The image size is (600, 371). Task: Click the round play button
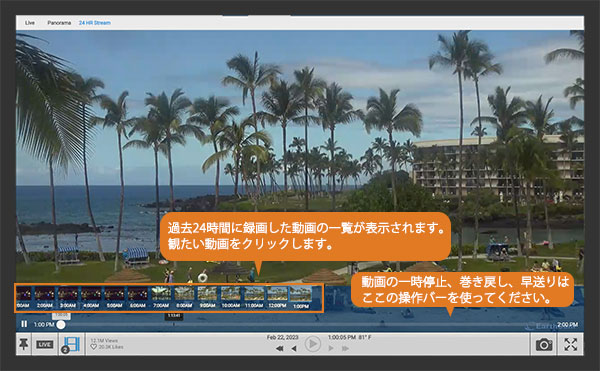coord(313,344)
